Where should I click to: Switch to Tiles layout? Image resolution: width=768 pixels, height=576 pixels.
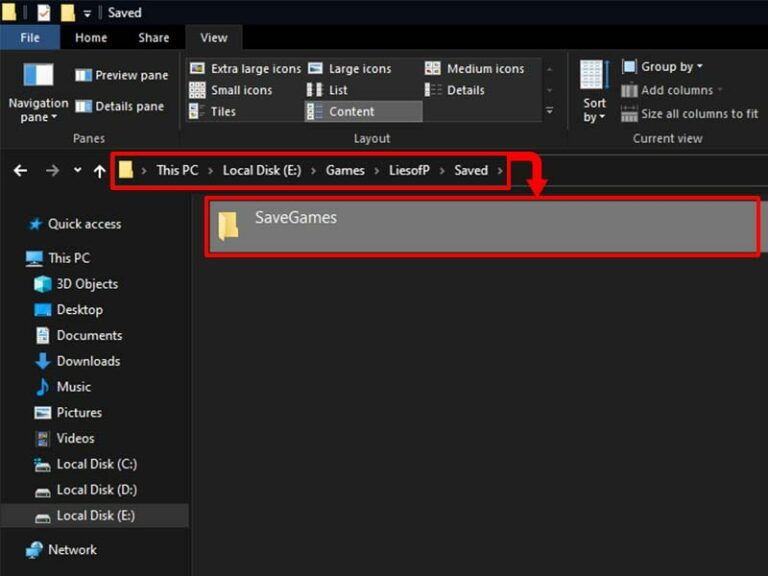pos(213,112)
